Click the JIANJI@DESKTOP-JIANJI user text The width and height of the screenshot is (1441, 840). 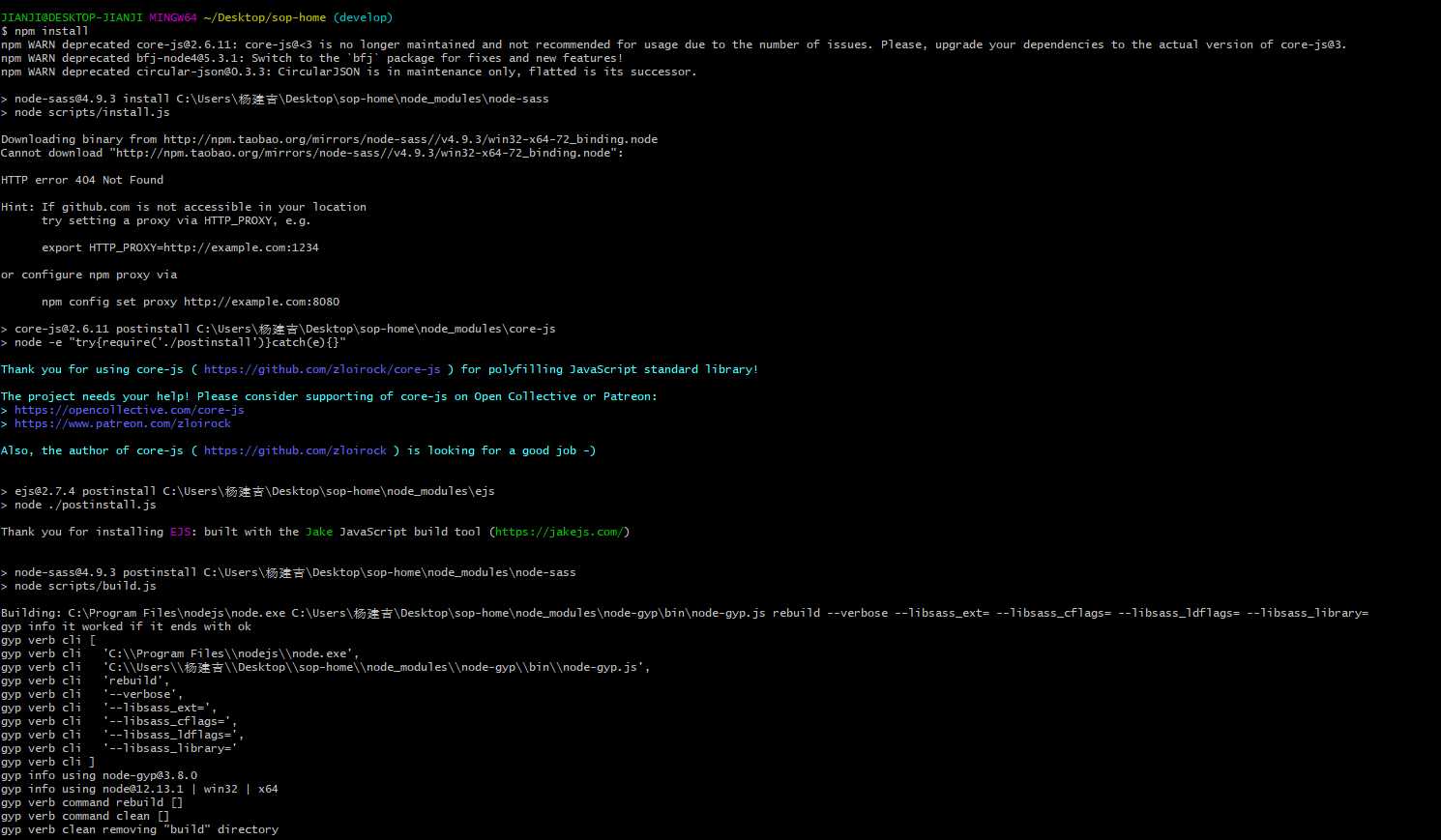(x=72, y=17)
